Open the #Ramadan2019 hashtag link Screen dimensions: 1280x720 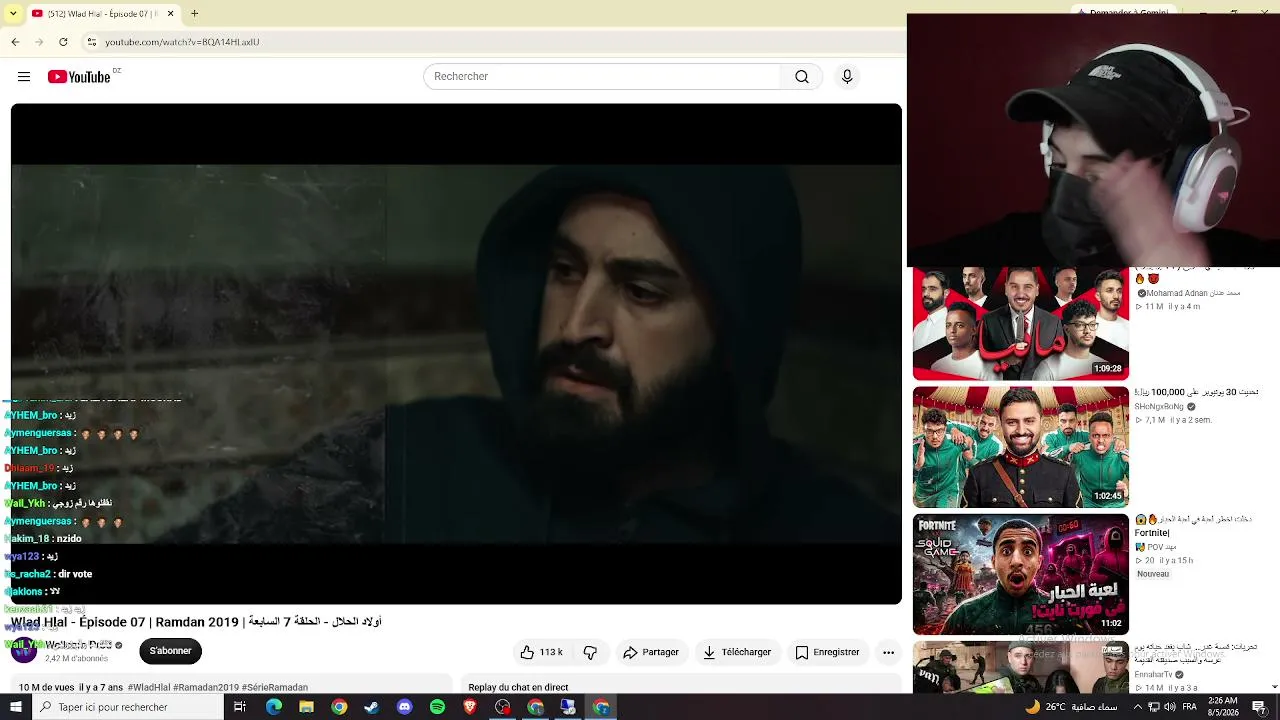pyautogui.click(x=206, y=688)
